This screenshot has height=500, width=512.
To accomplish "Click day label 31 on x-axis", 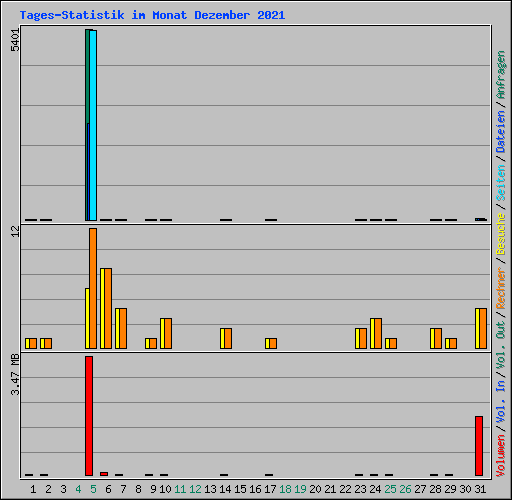I will (480, 489).
